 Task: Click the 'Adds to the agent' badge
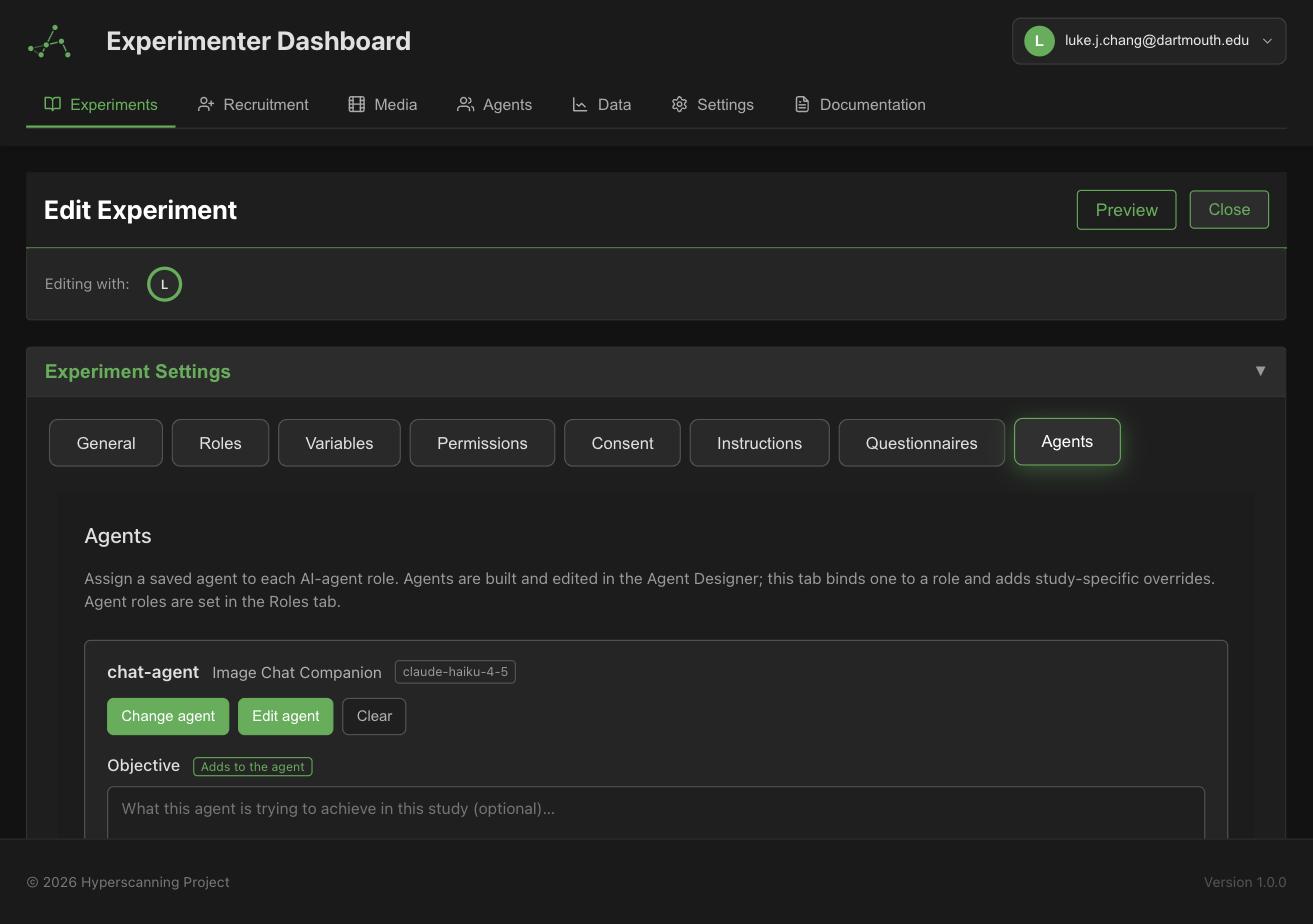[253, 766]
